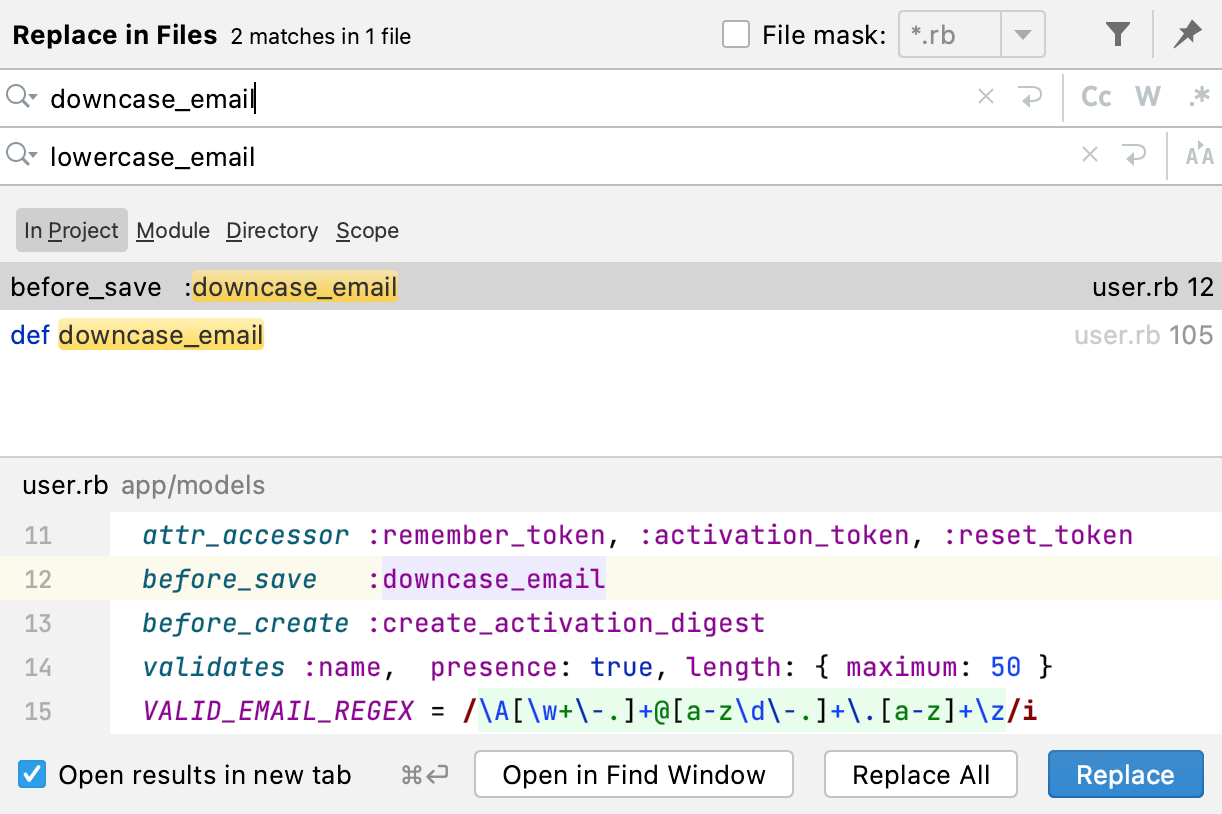Toggle Match Case option
The width and height of the screenshot is (1222, 814).
[1096, 97]
